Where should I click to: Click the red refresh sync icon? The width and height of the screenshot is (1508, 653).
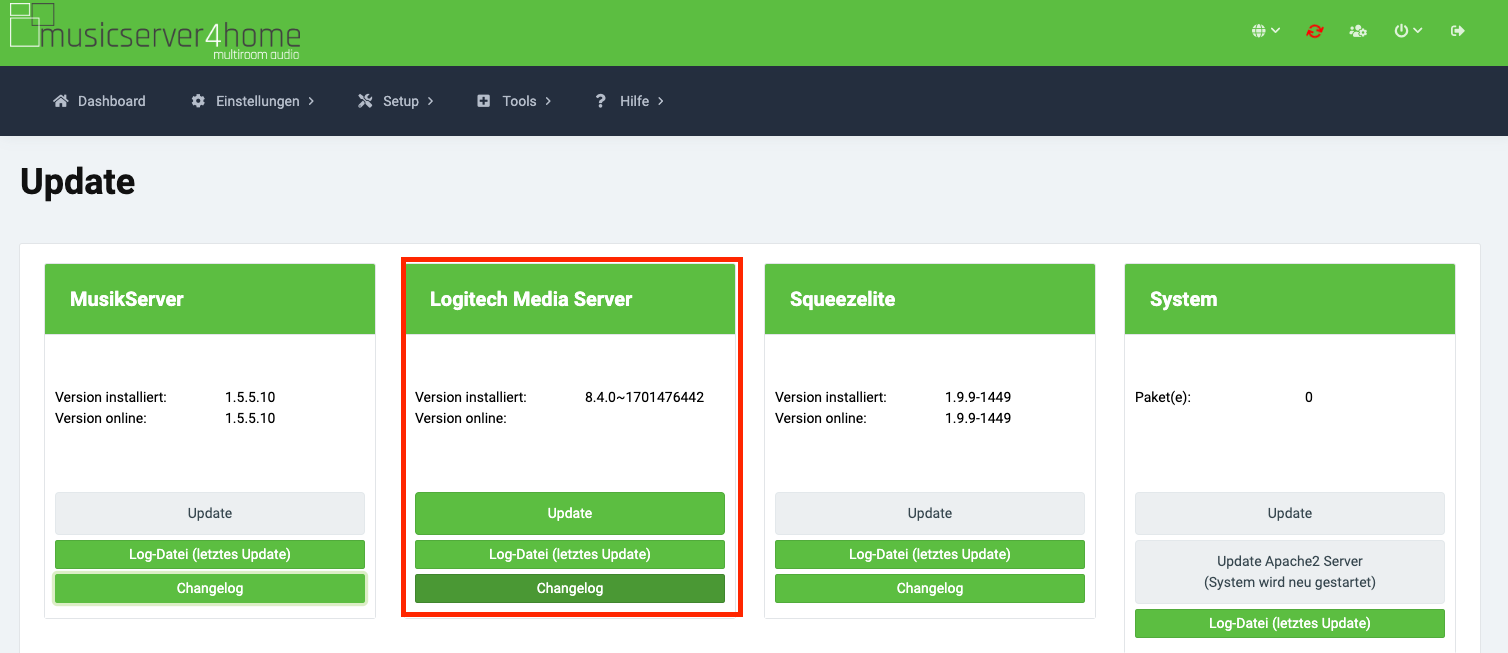[x=1314, y=31]
